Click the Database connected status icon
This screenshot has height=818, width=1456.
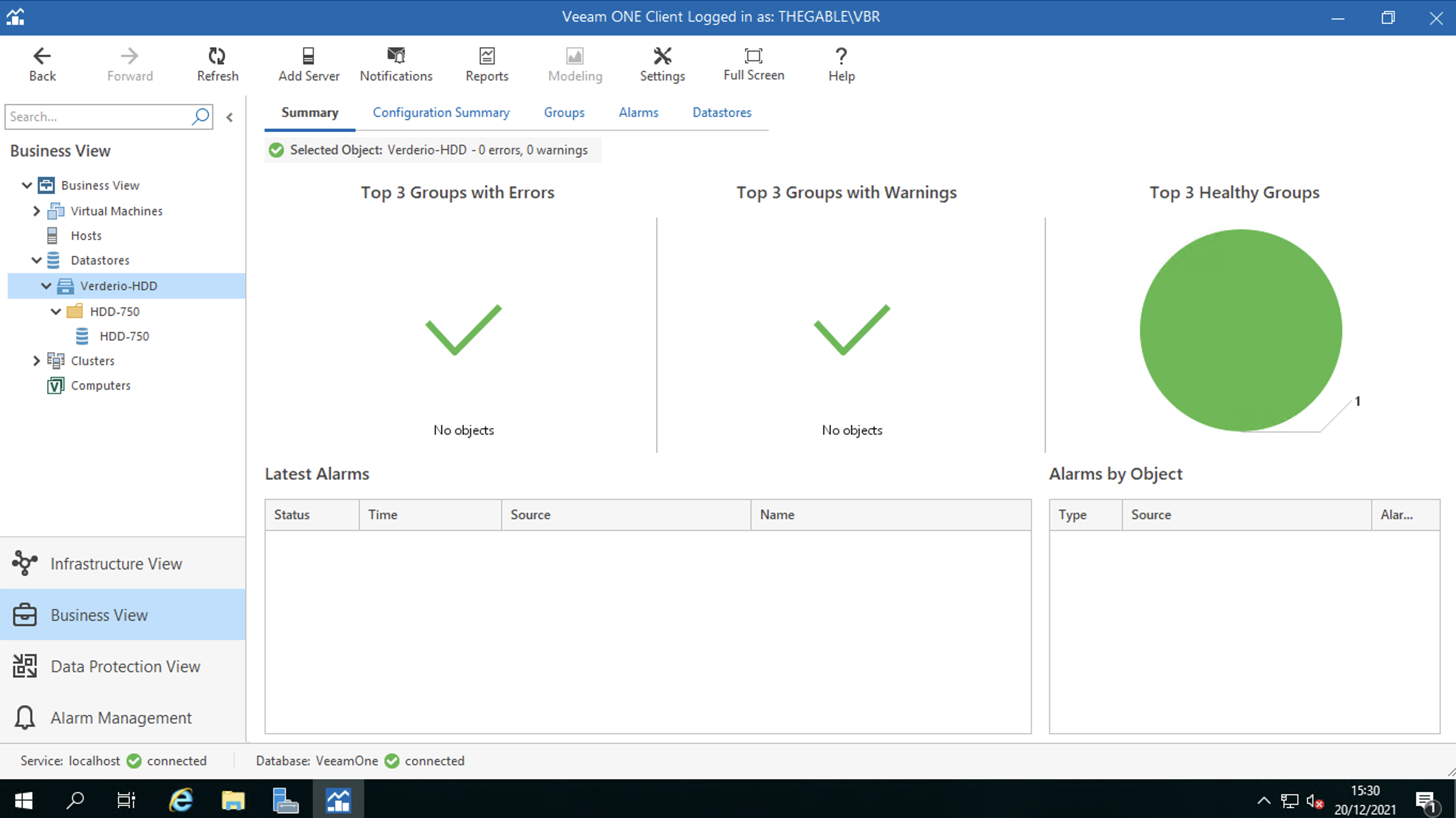392,761
